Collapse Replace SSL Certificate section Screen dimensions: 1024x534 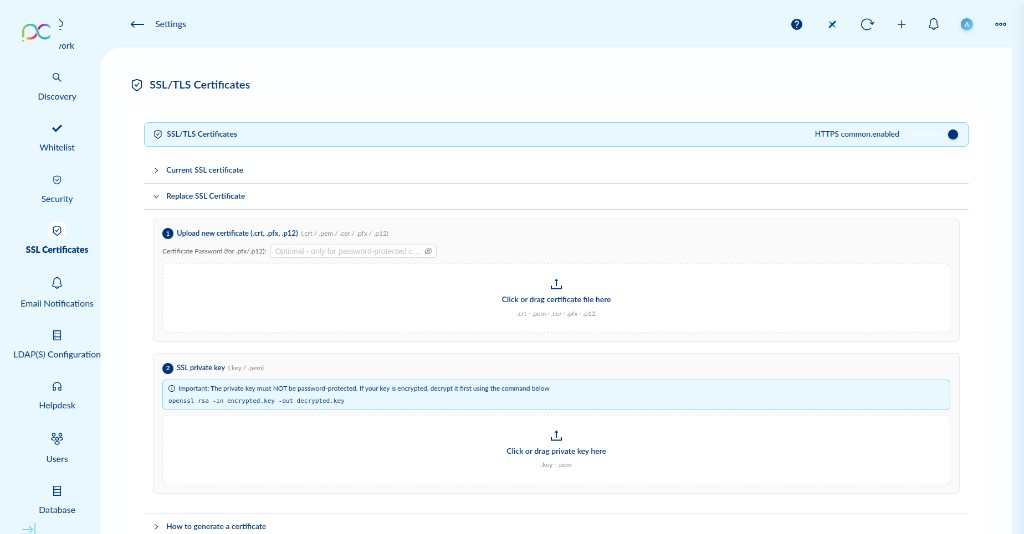click(205, 196)
